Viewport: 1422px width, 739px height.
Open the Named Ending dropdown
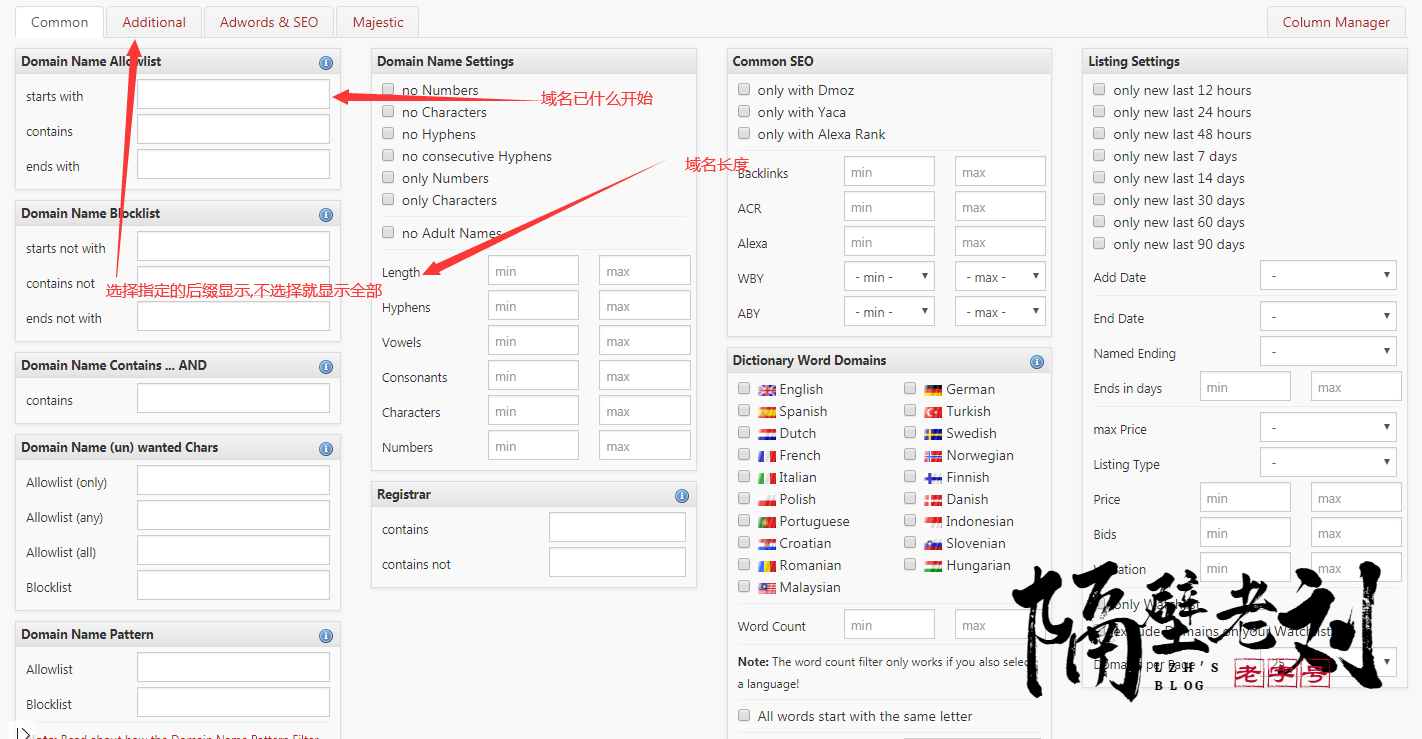[1328, 352]
